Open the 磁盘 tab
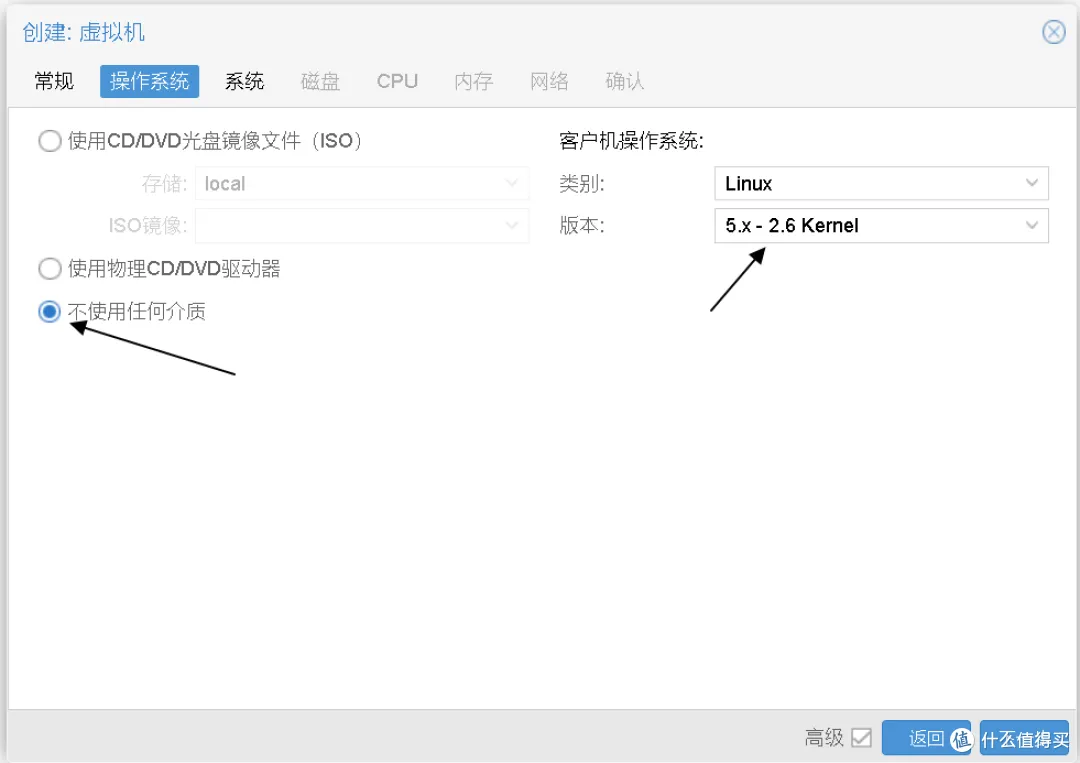 320,82
